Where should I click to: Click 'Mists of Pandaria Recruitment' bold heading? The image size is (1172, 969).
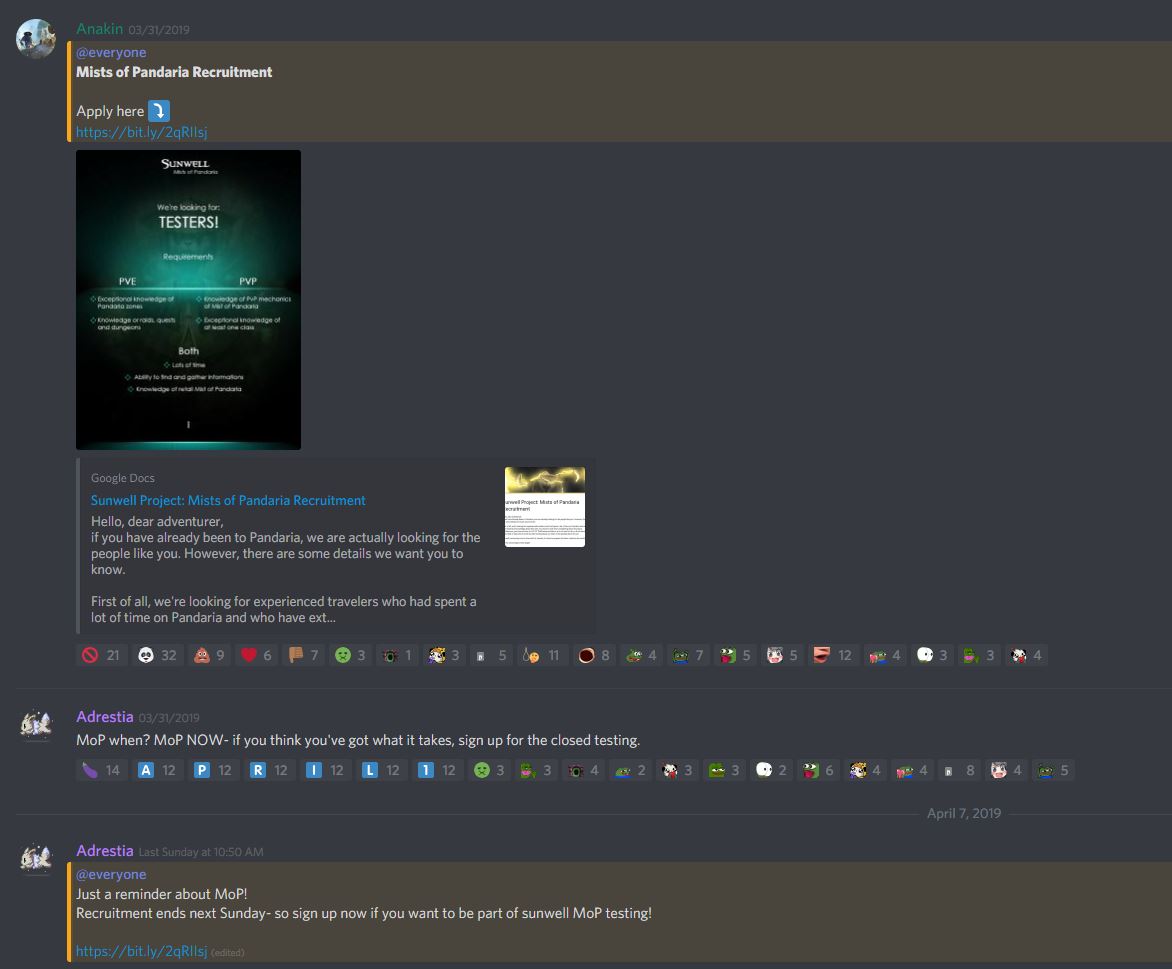(x=174, y=72)
